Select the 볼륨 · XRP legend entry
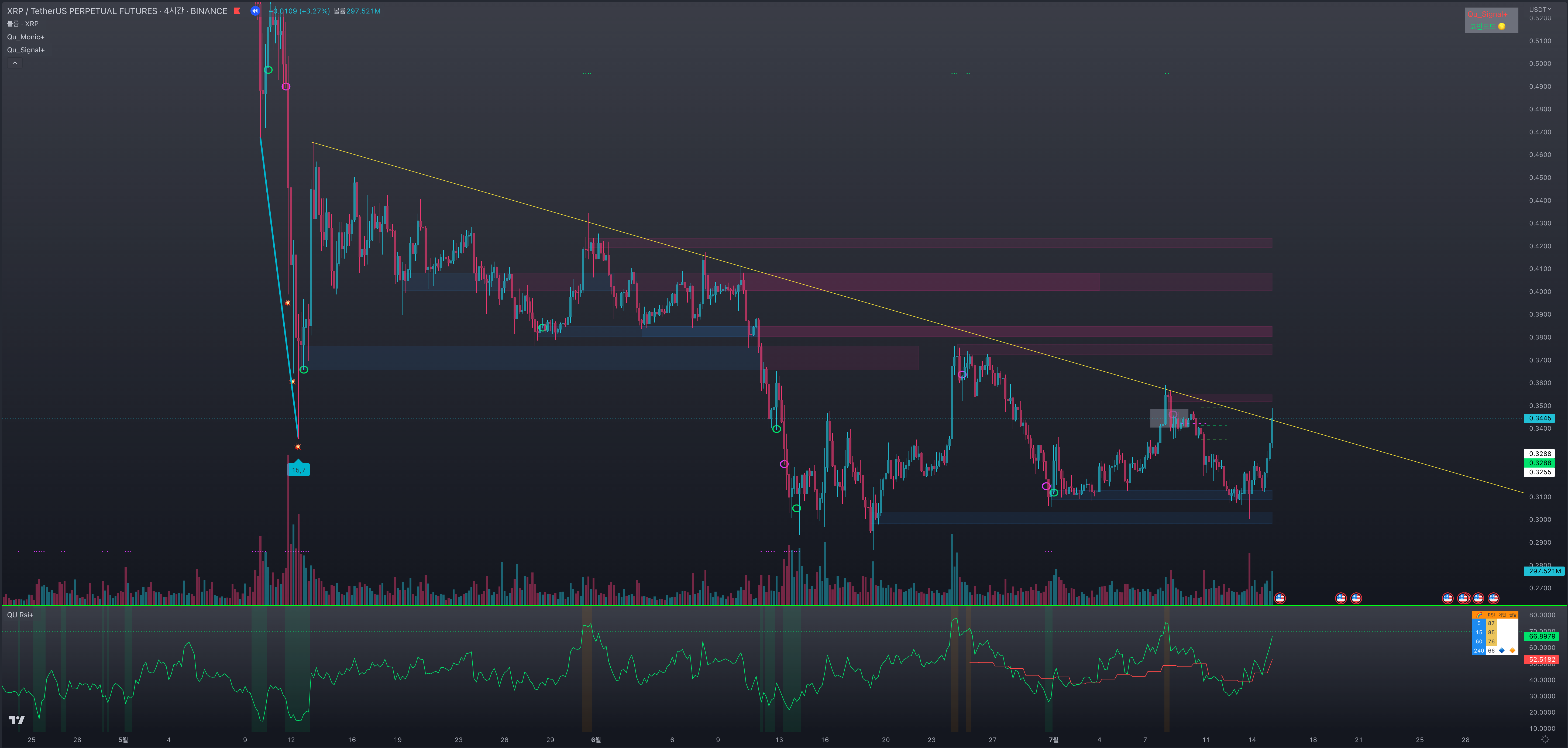 pos(23,24)
